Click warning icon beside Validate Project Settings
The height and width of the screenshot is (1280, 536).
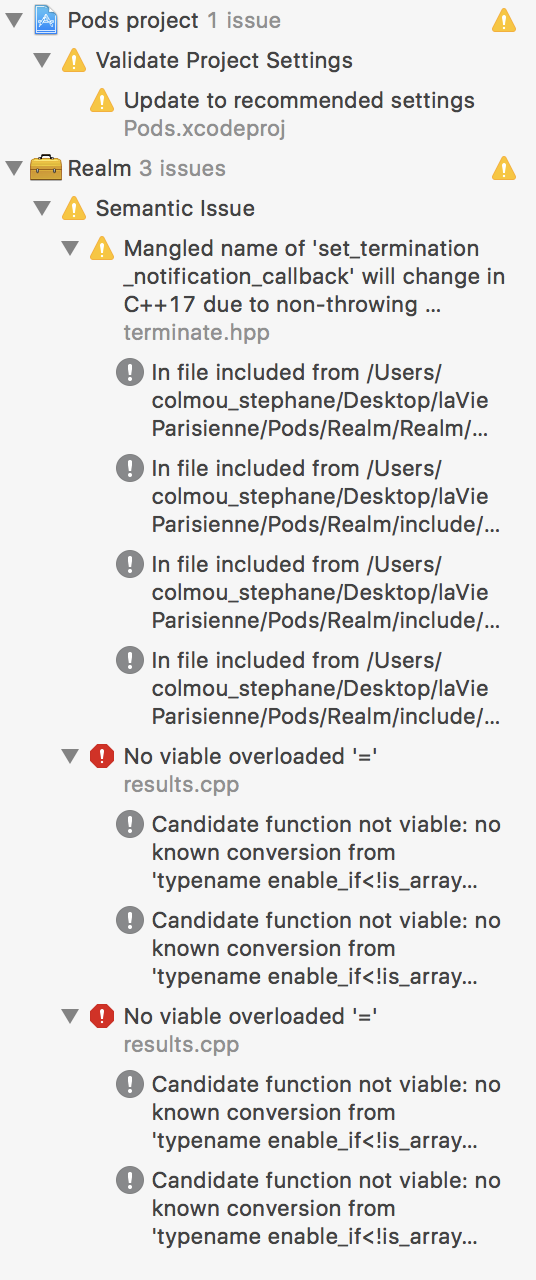click(74, 60)
